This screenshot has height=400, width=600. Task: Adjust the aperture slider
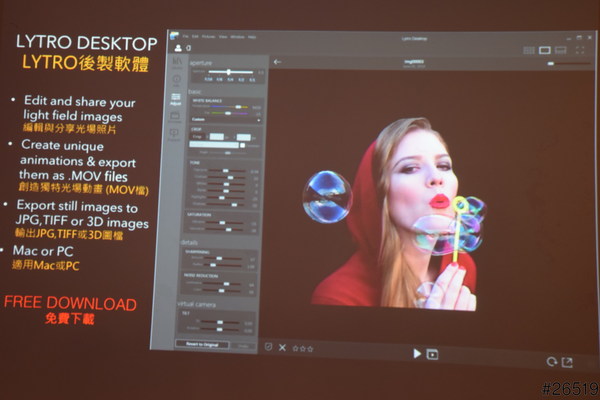click(231, 72)
